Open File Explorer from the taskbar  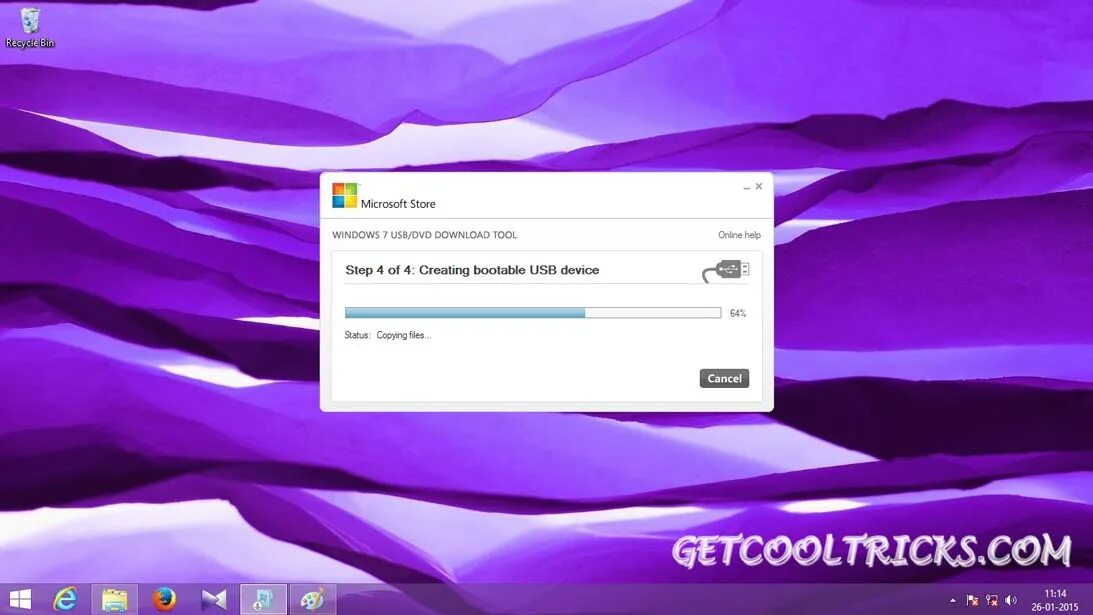115,599
